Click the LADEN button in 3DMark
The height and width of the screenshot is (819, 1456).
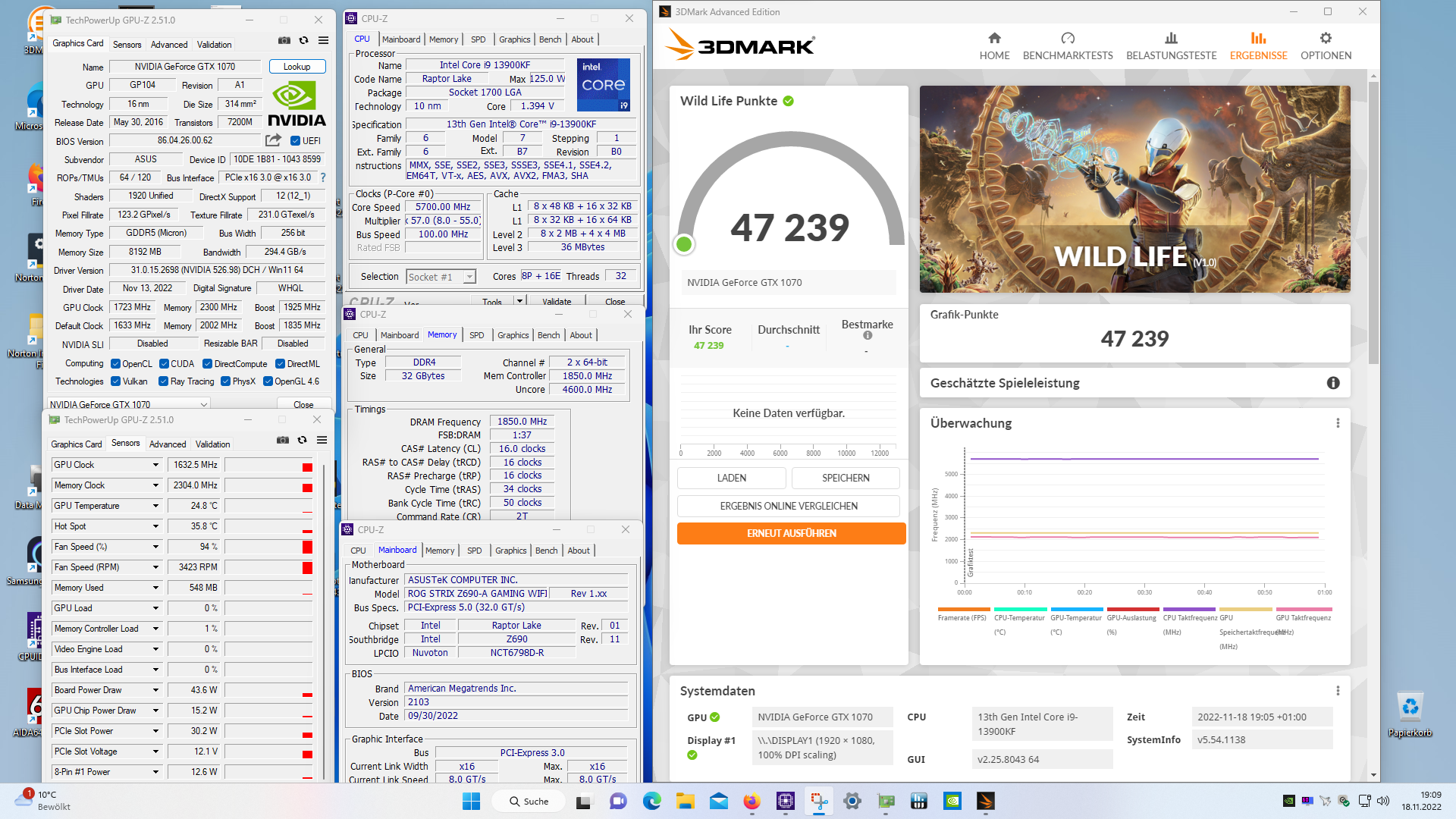(731, 478)
